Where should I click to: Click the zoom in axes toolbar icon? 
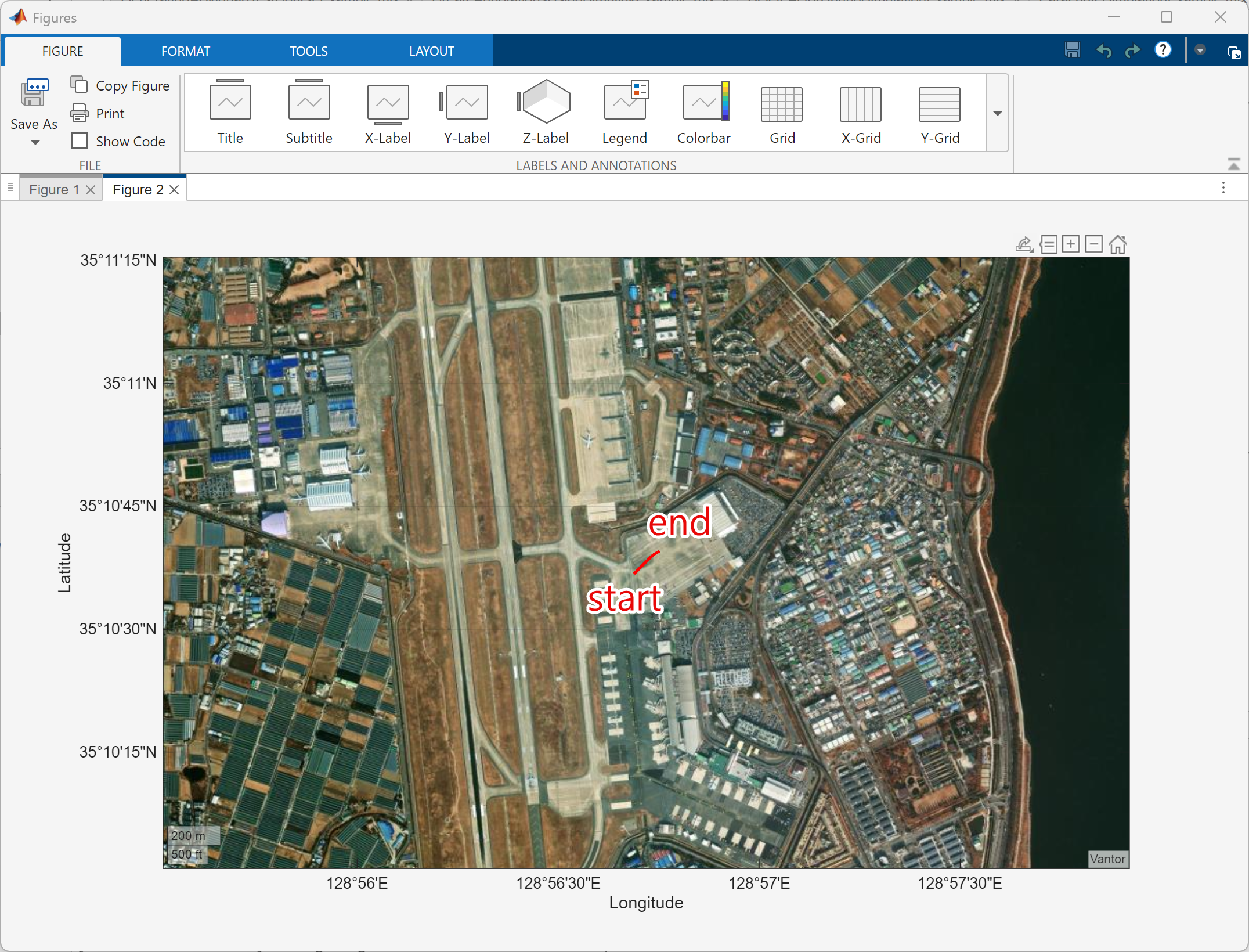click(x=1071, y=244)
